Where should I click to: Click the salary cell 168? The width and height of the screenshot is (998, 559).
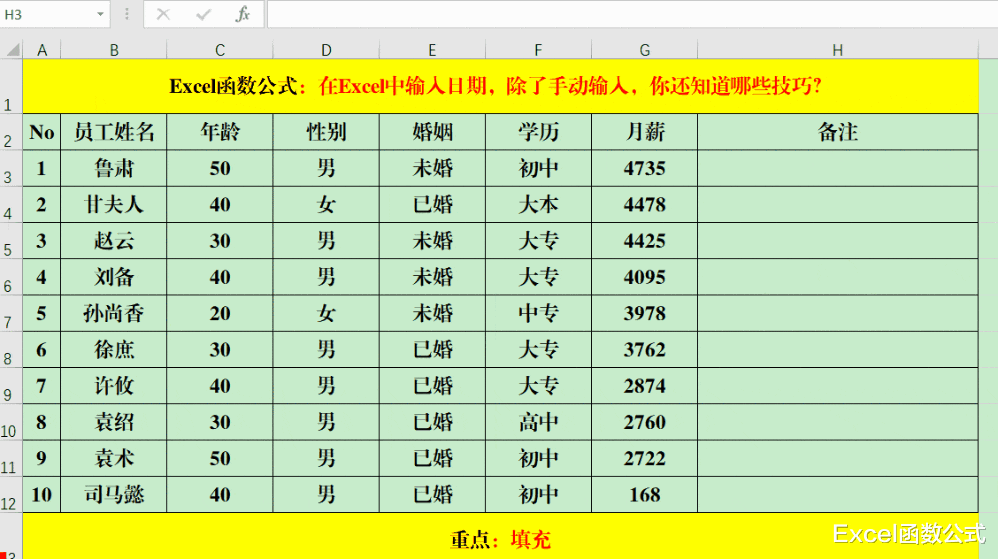coord(645,495)
